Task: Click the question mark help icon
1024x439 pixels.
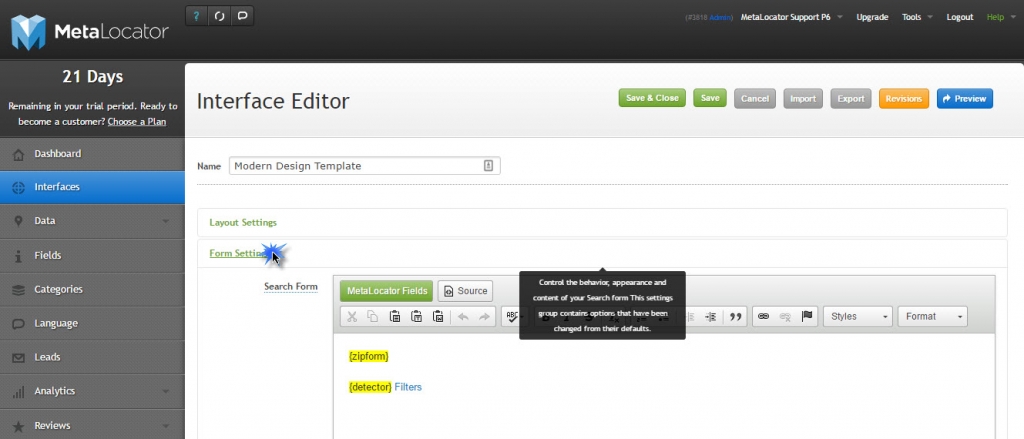Action: coord(196,16)
